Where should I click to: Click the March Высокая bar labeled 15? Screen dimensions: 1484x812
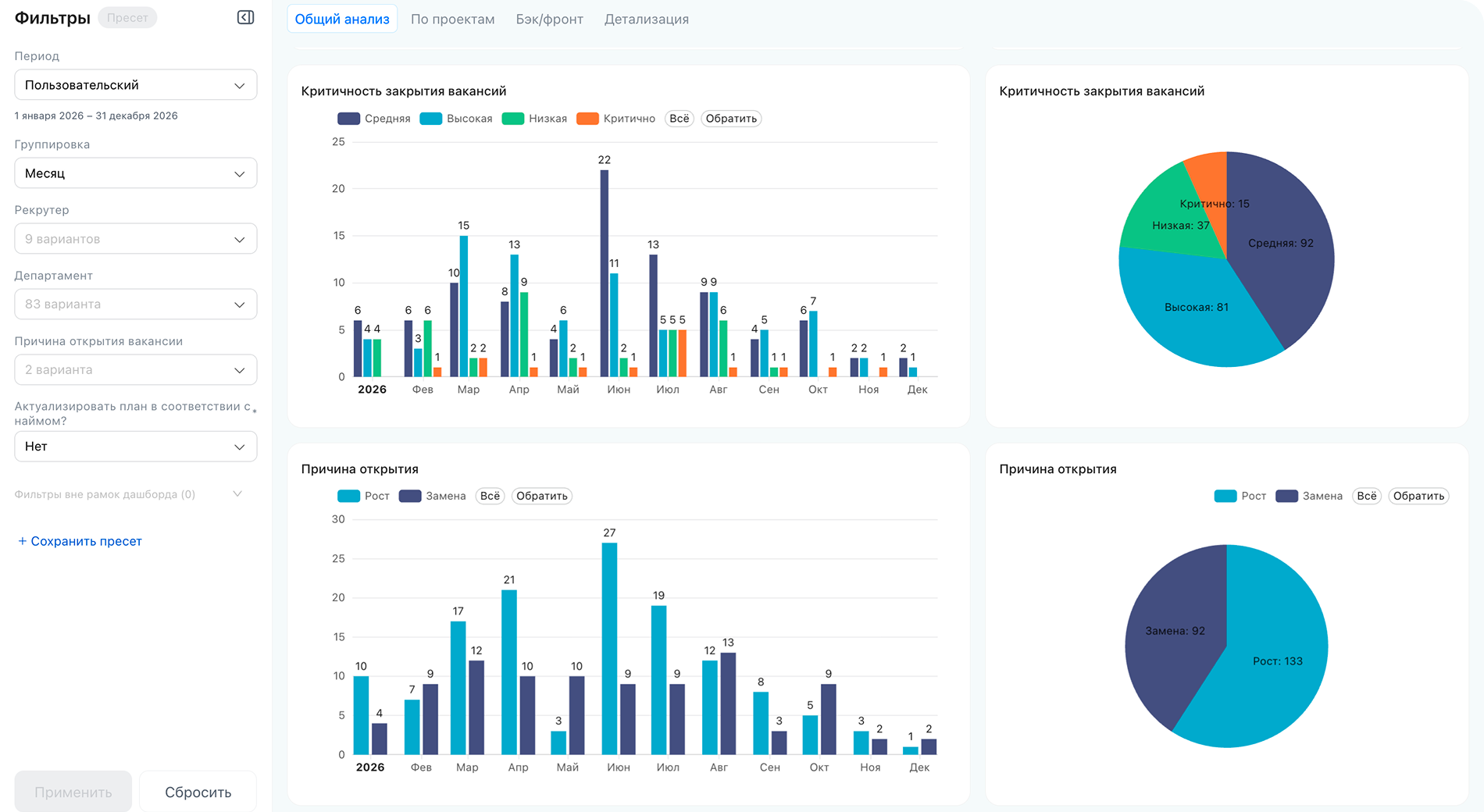tap(464, 306)
